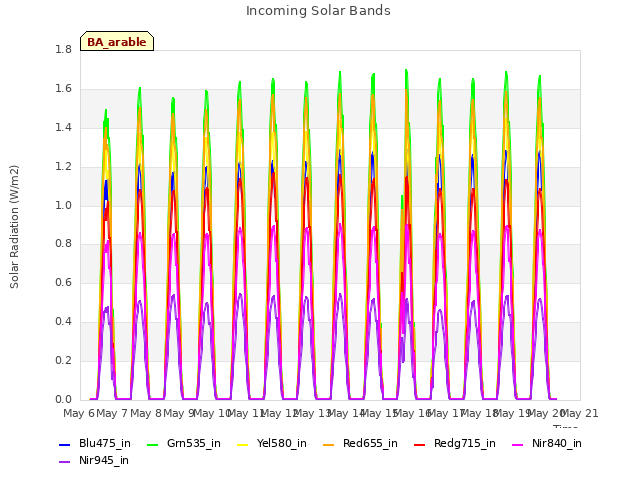Click the BA_arable site label box
This screenshot has height=480, width=640.
pos(117,41)
